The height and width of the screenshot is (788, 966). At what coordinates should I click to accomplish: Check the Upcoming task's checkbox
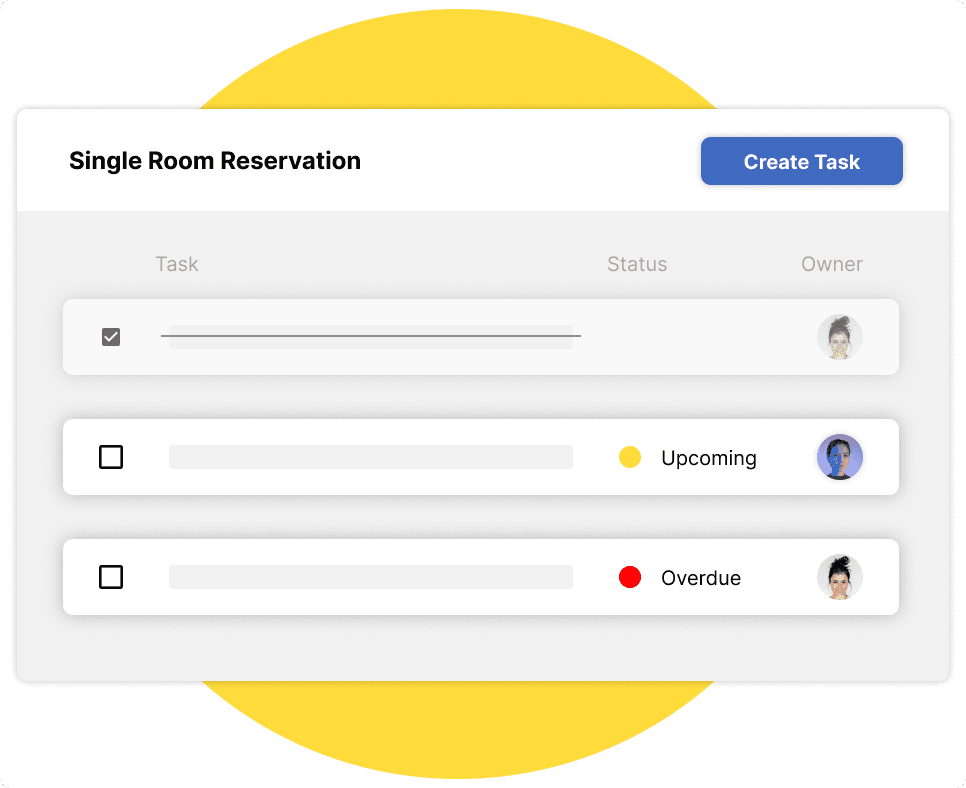tap(111, 457)
